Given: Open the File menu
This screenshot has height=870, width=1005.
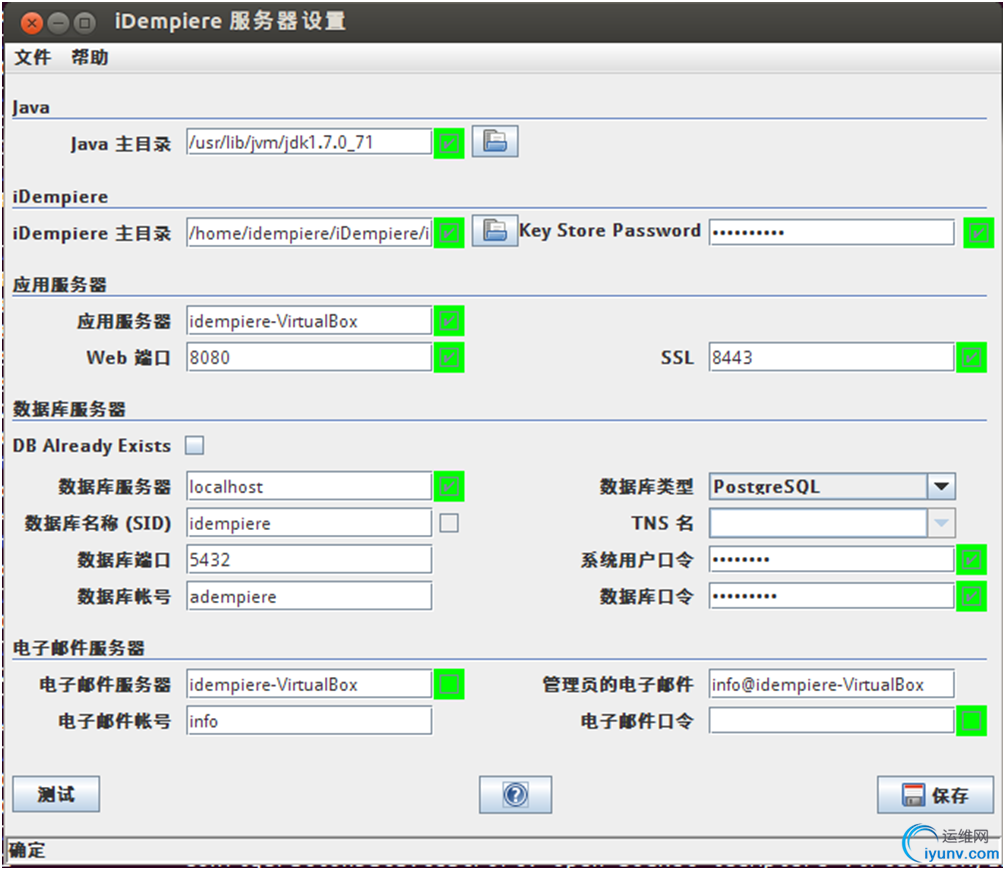Looking at the screenshot, I should (x=32, y=57).
